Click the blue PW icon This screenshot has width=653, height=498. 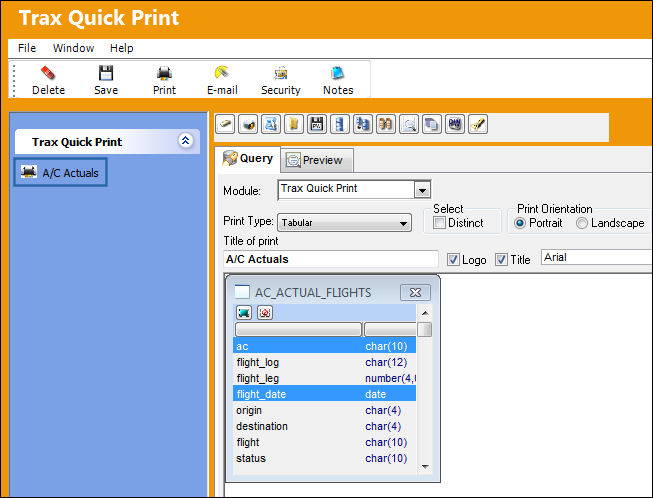[455, 124]
